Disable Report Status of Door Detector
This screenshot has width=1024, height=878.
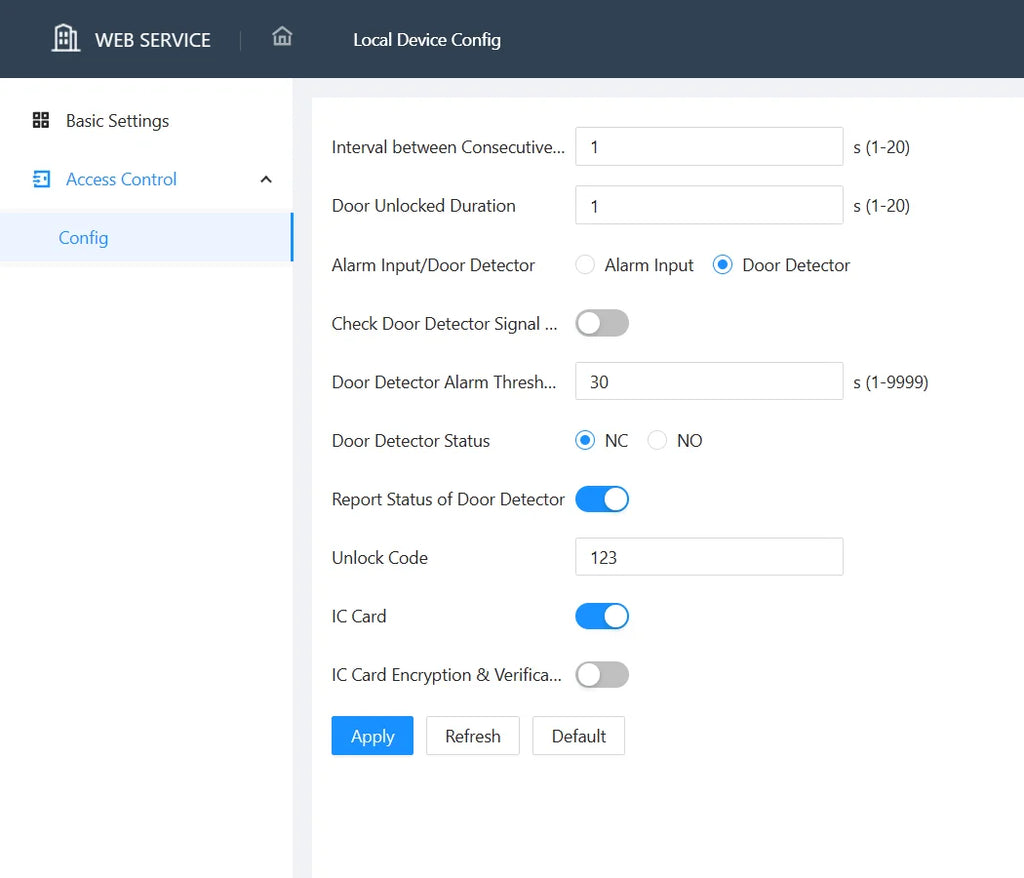602,499
